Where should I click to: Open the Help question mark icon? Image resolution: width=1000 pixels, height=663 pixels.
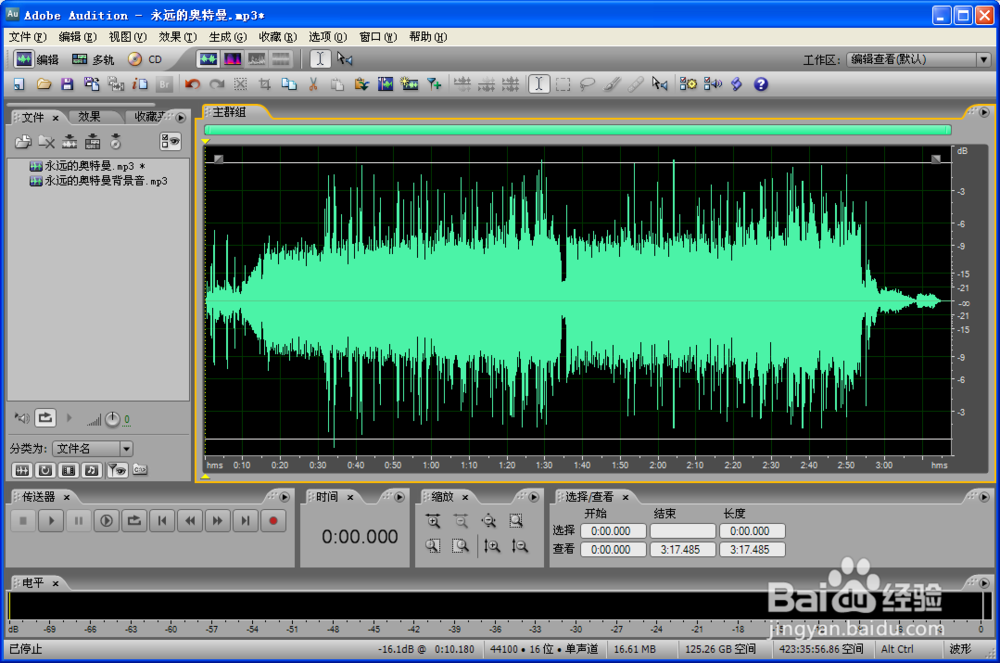click(x=761, y=84)
